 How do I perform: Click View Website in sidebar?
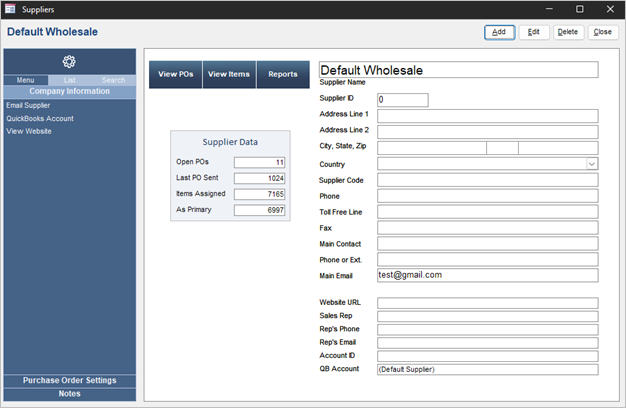click(28, 131)
